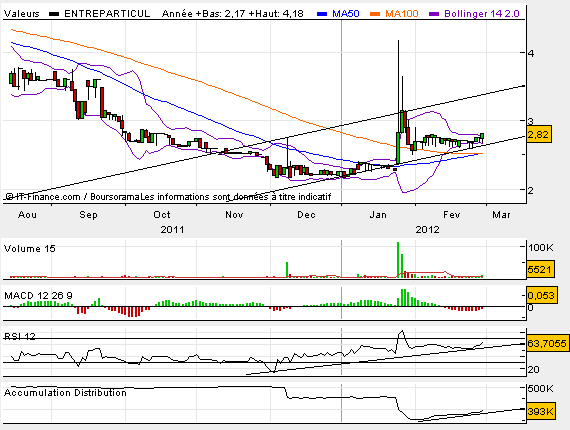Click the price axis value 2

click(531, 190)
